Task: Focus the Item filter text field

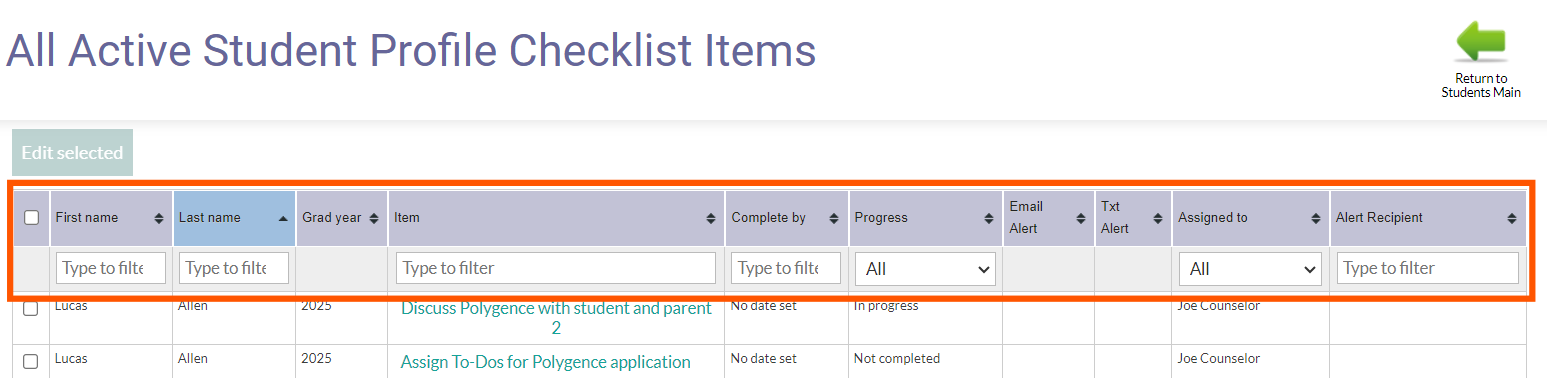Action: tap(556, 268)
